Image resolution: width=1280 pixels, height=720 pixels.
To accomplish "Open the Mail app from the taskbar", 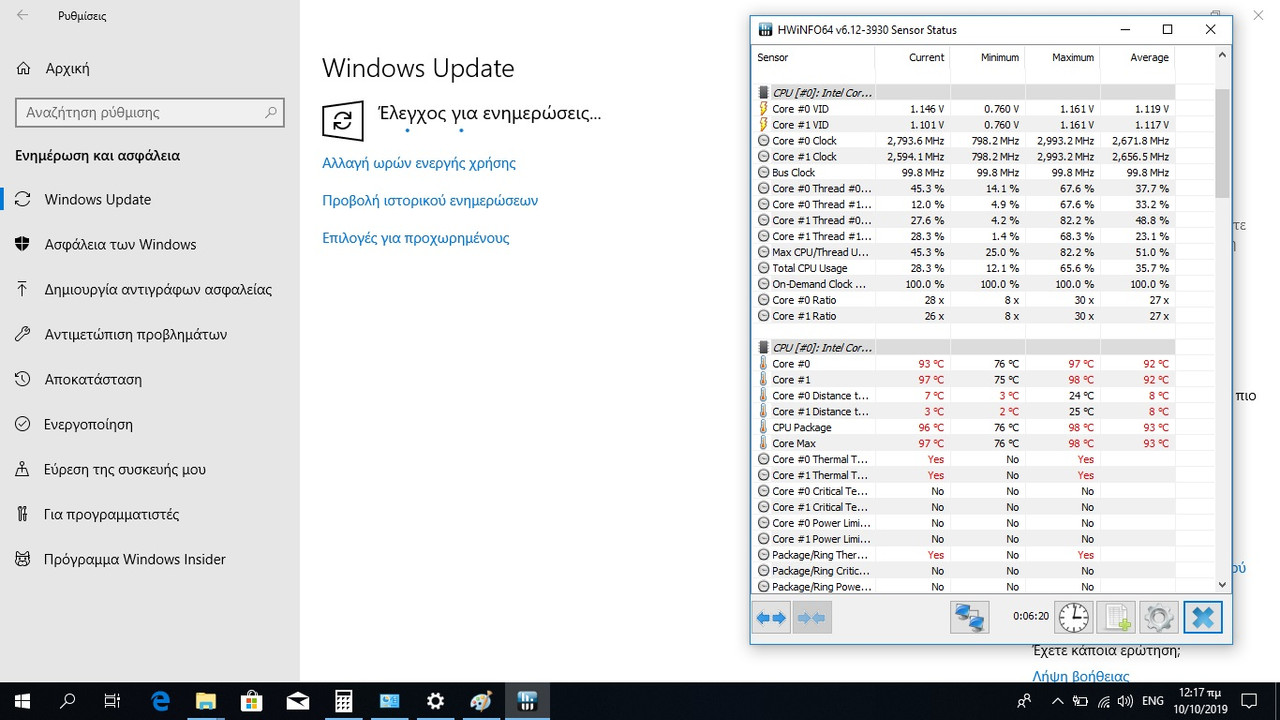I will coord(297,701).
